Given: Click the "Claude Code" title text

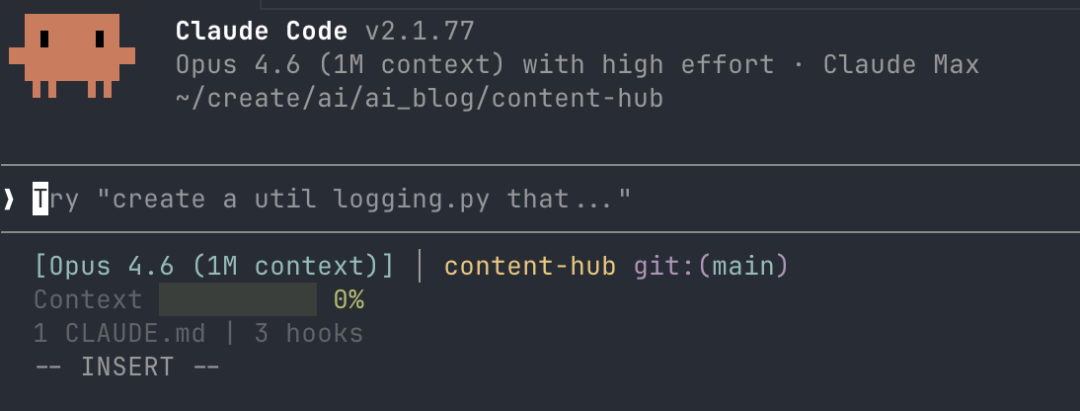Looking at the screenshot, I should [x=262, y=31].
